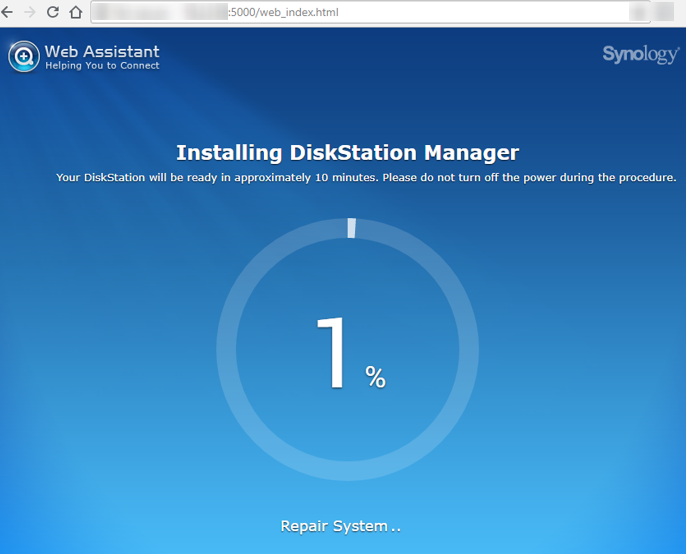The image size is (688, 554).
Task: Click the large number 1 progress value
Action: coord(333,353)
